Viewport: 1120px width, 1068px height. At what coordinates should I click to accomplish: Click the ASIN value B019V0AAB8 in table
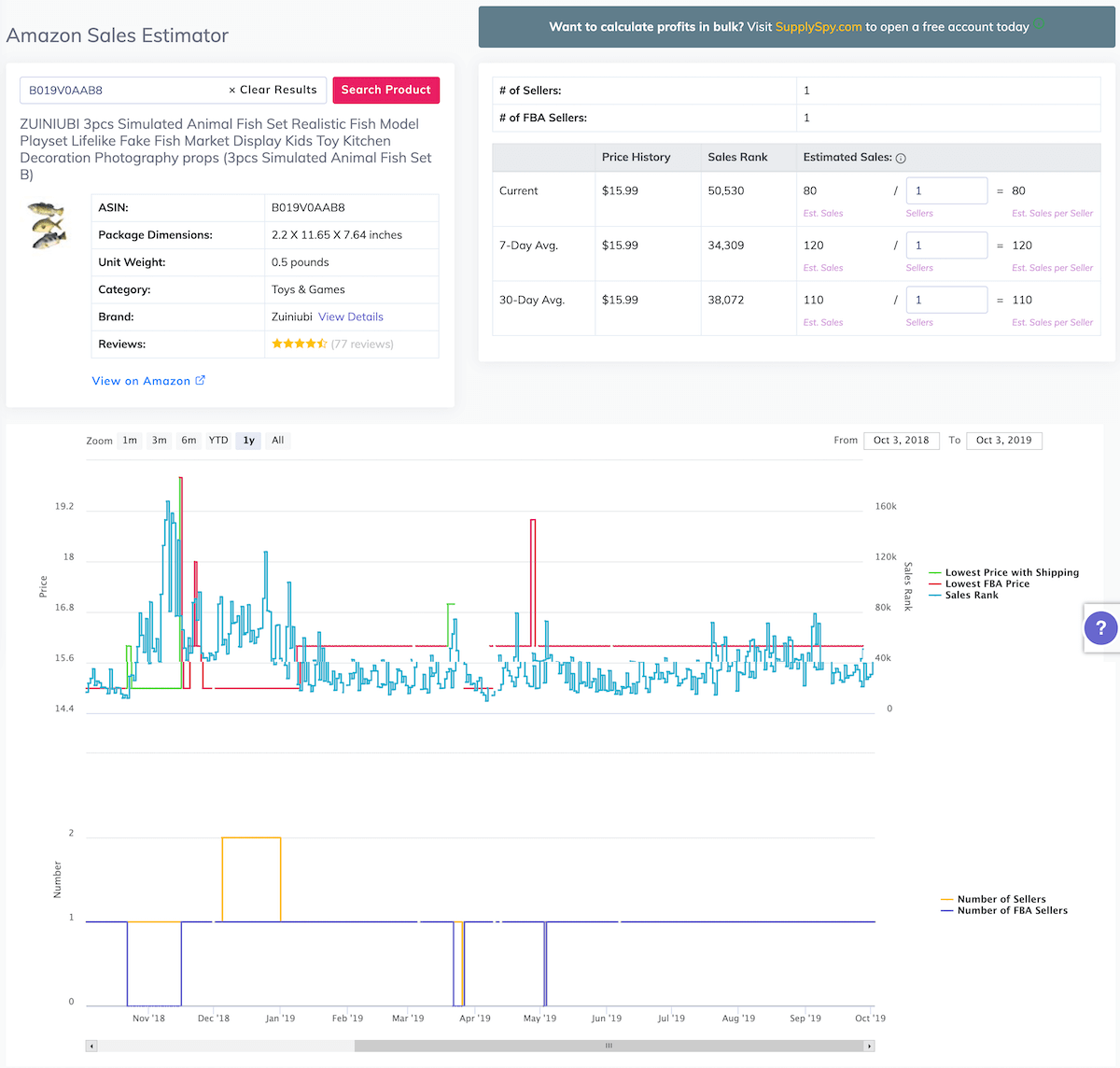pyautogui.click(x=308, y=208)
